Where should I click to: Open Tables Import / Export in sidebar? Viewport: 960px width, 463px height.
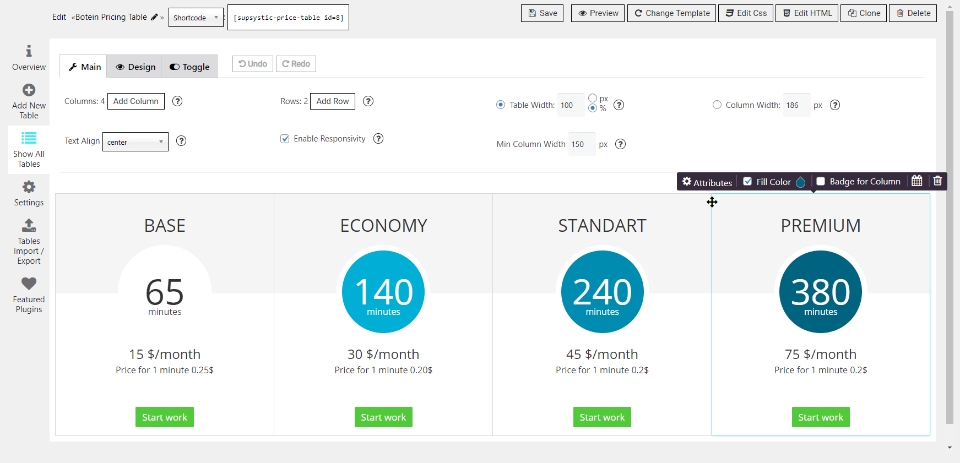[29, 225]
